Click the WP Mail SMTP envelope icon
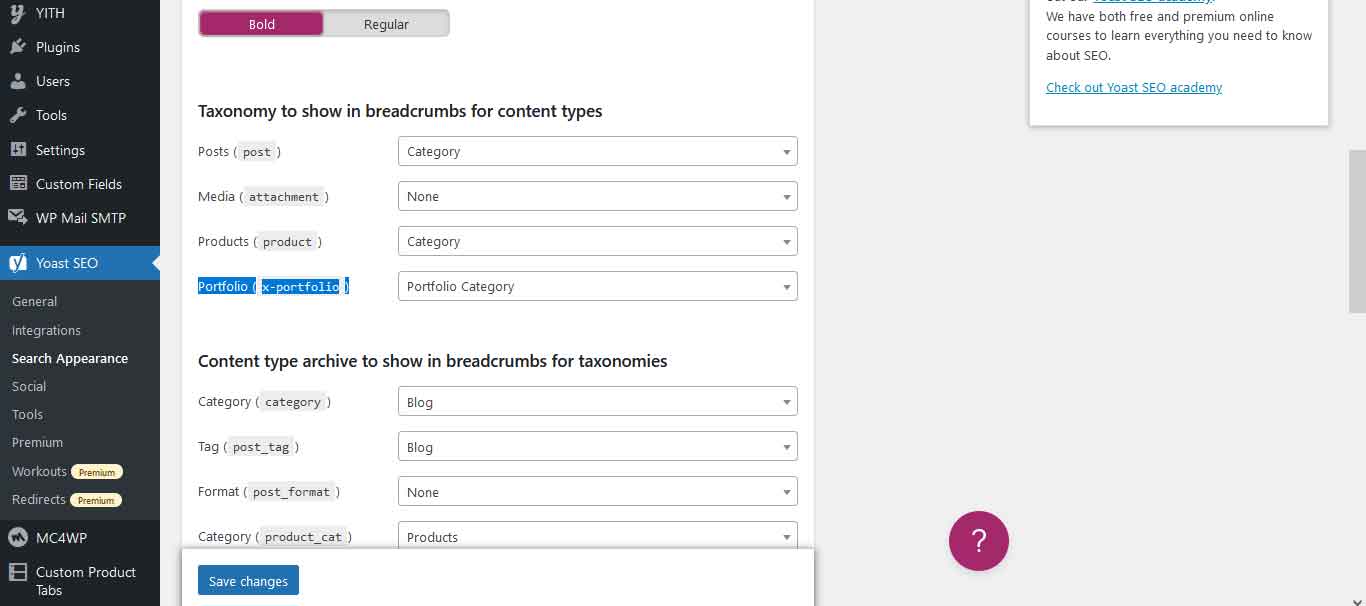 click(18, 218)
